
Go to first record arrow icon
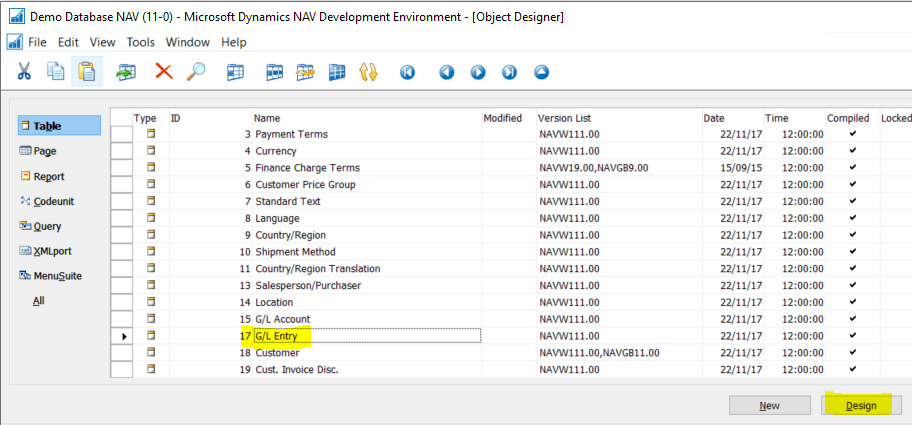407,72
